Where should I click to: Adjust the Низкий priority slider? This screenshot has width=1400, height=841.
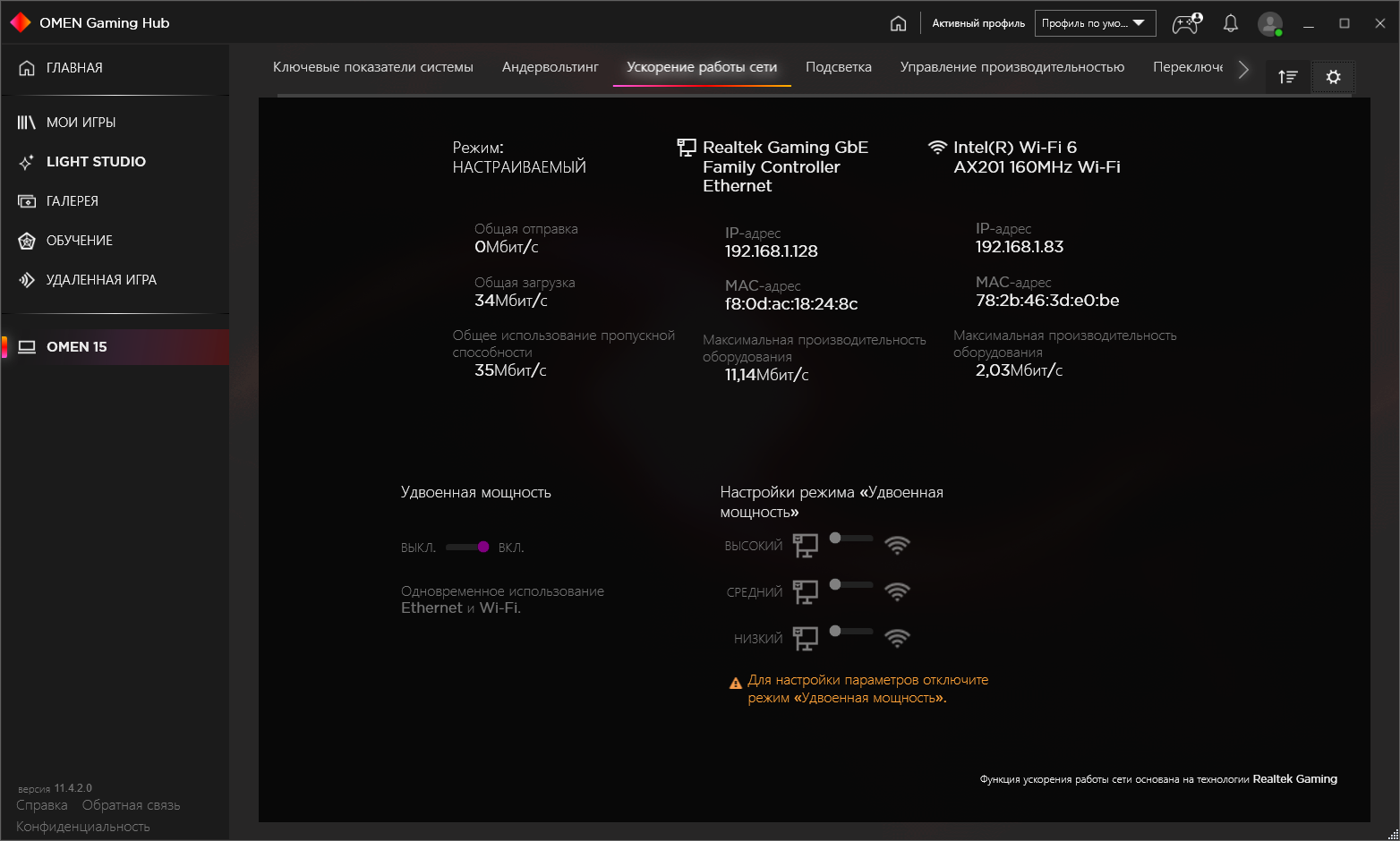coord(850,632)
